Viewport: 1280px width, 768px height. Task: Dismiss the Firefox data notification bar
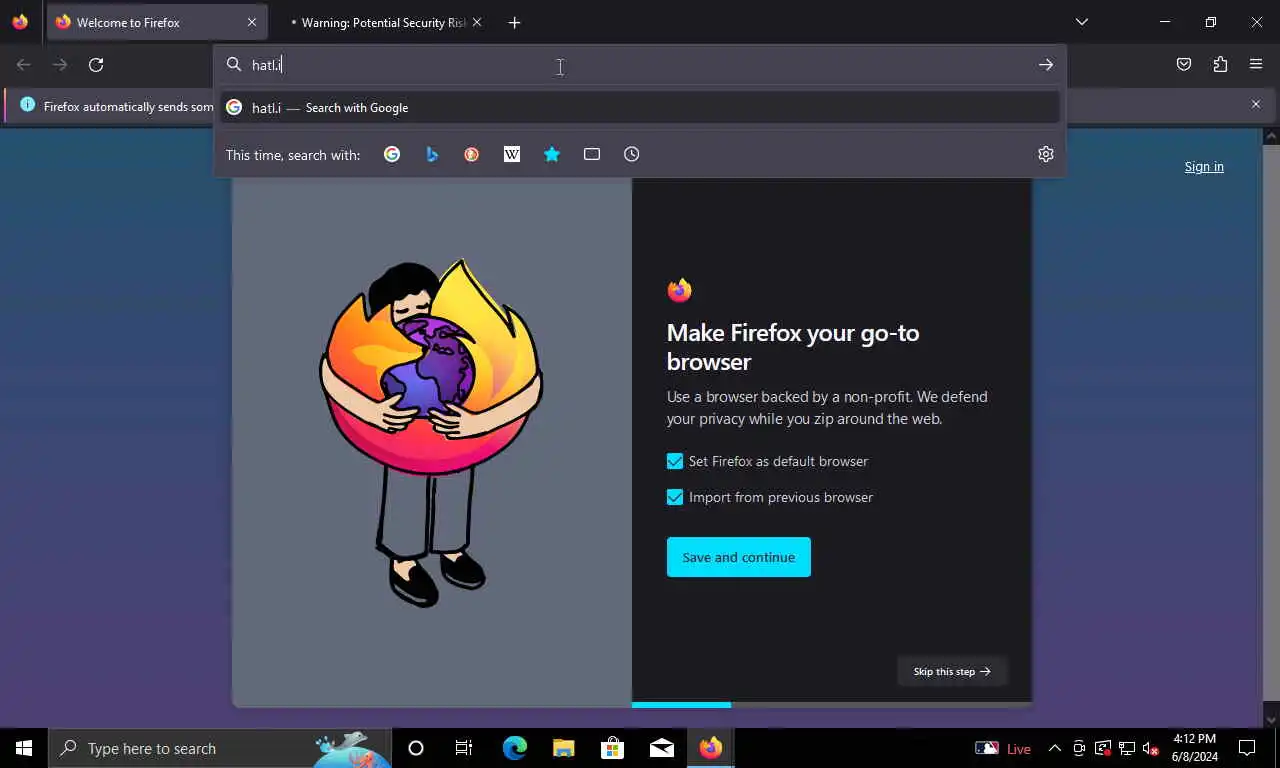pos(1256,104)
